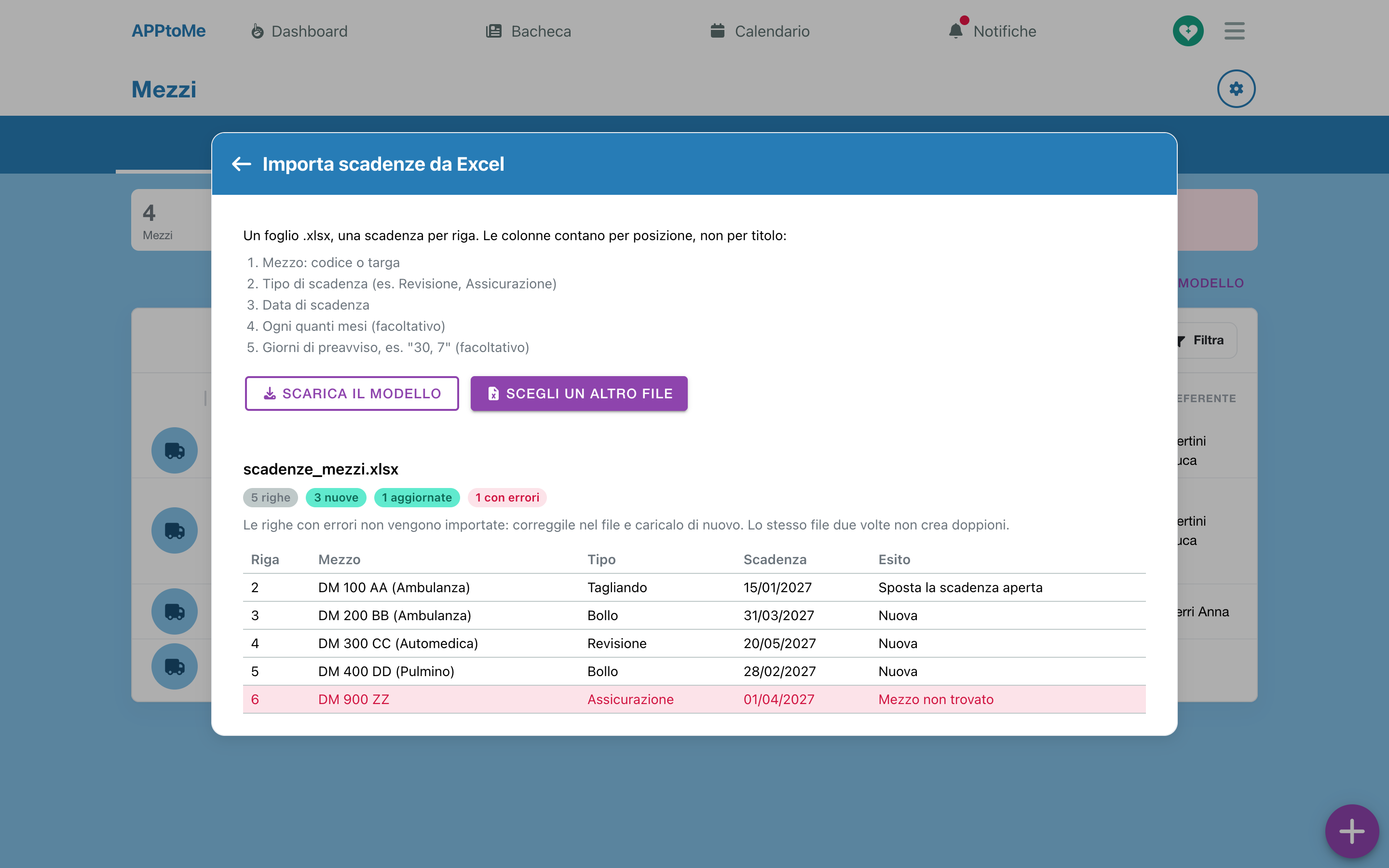Open the Notifiche menu item
Image resolution: width=1389 pixels, height=868 pixels.
[x=993, y=31]
